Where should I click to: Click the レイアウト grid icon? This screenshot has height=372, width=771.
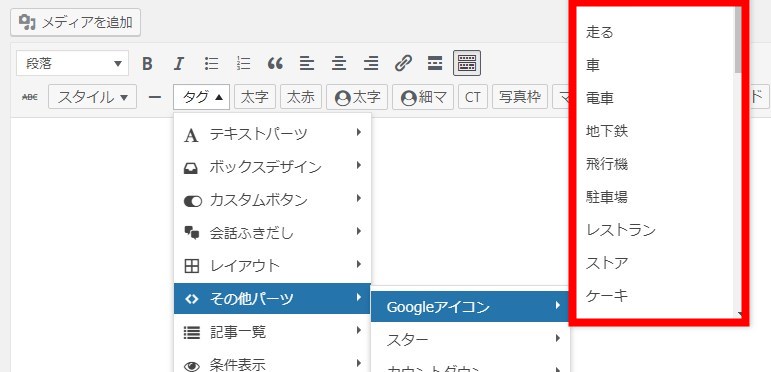coord(191,266)
